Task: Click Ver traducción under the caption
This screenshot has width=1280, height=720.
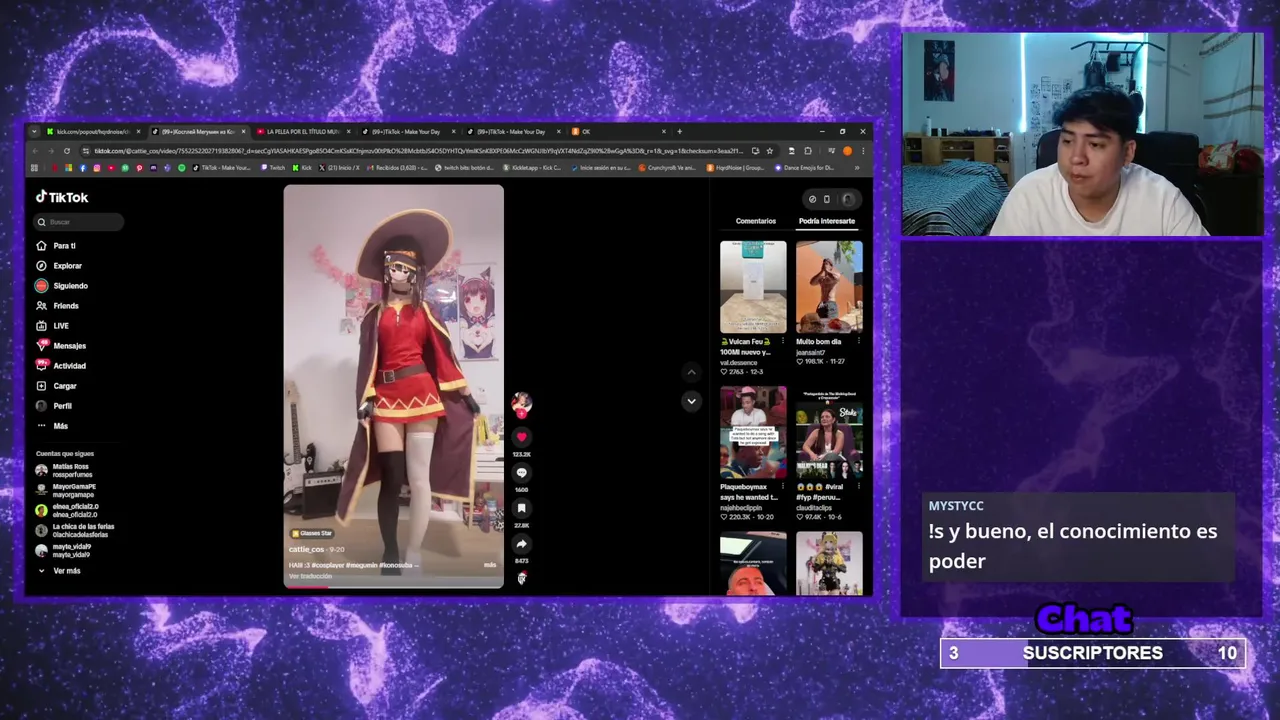Action: (310, 577)
